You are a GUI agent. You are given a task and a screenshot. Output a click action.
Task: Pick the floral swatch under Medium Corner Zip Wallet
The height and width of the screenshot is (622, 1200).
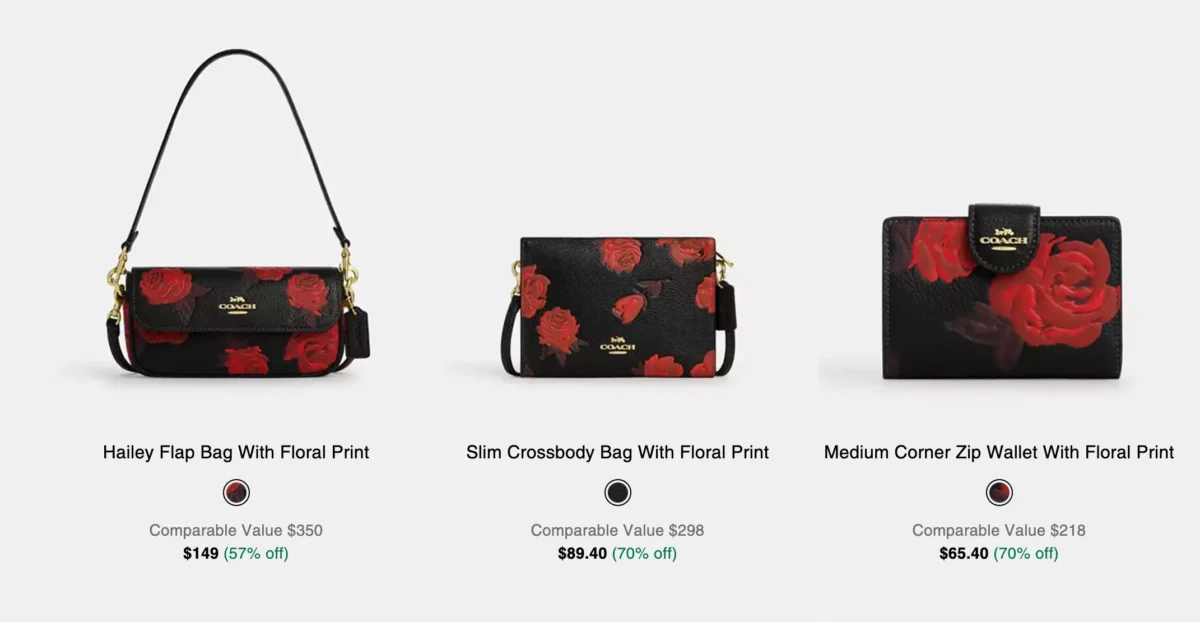[x=999, y=492]
